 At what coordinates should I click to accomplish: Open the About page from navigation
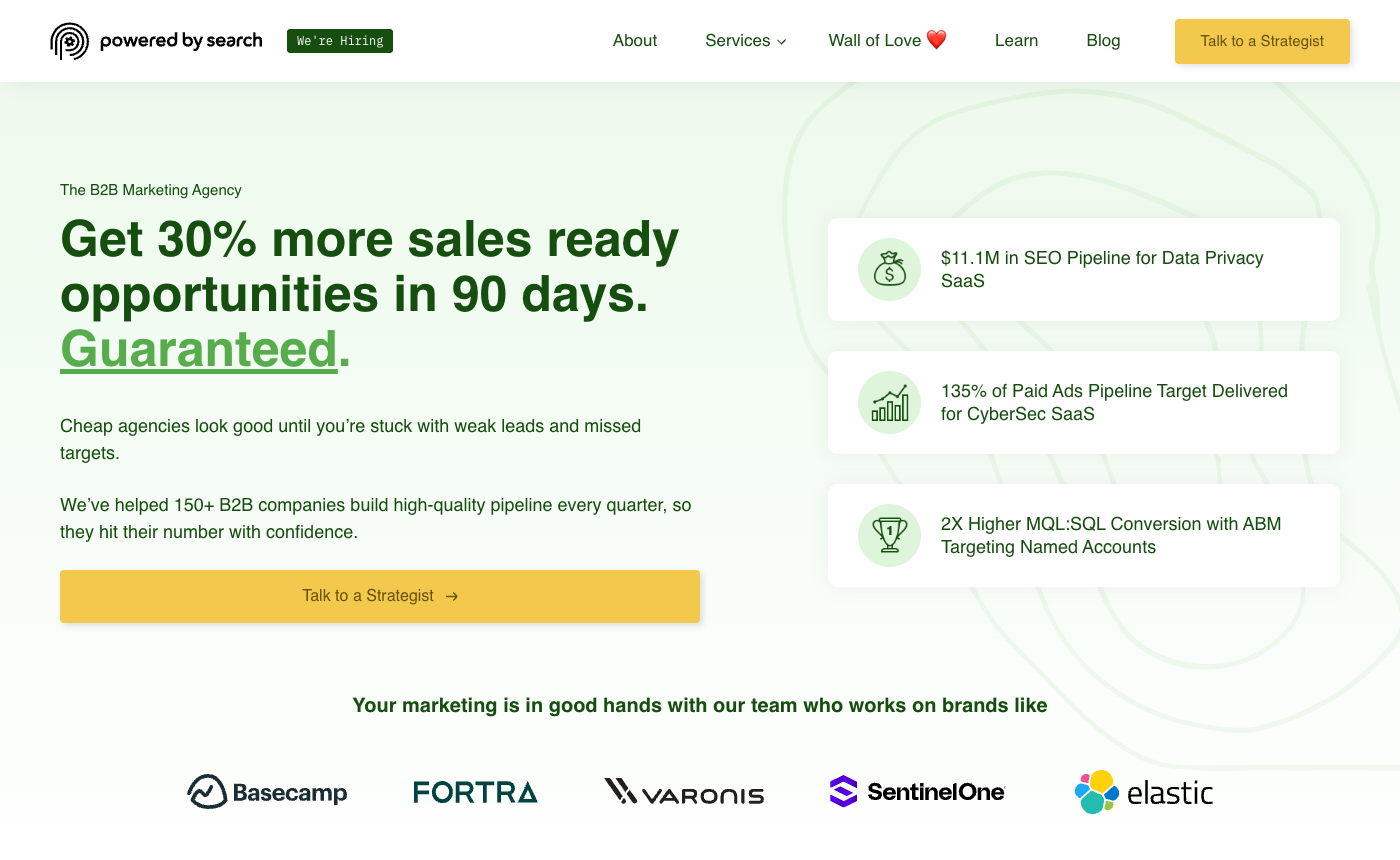635,41
